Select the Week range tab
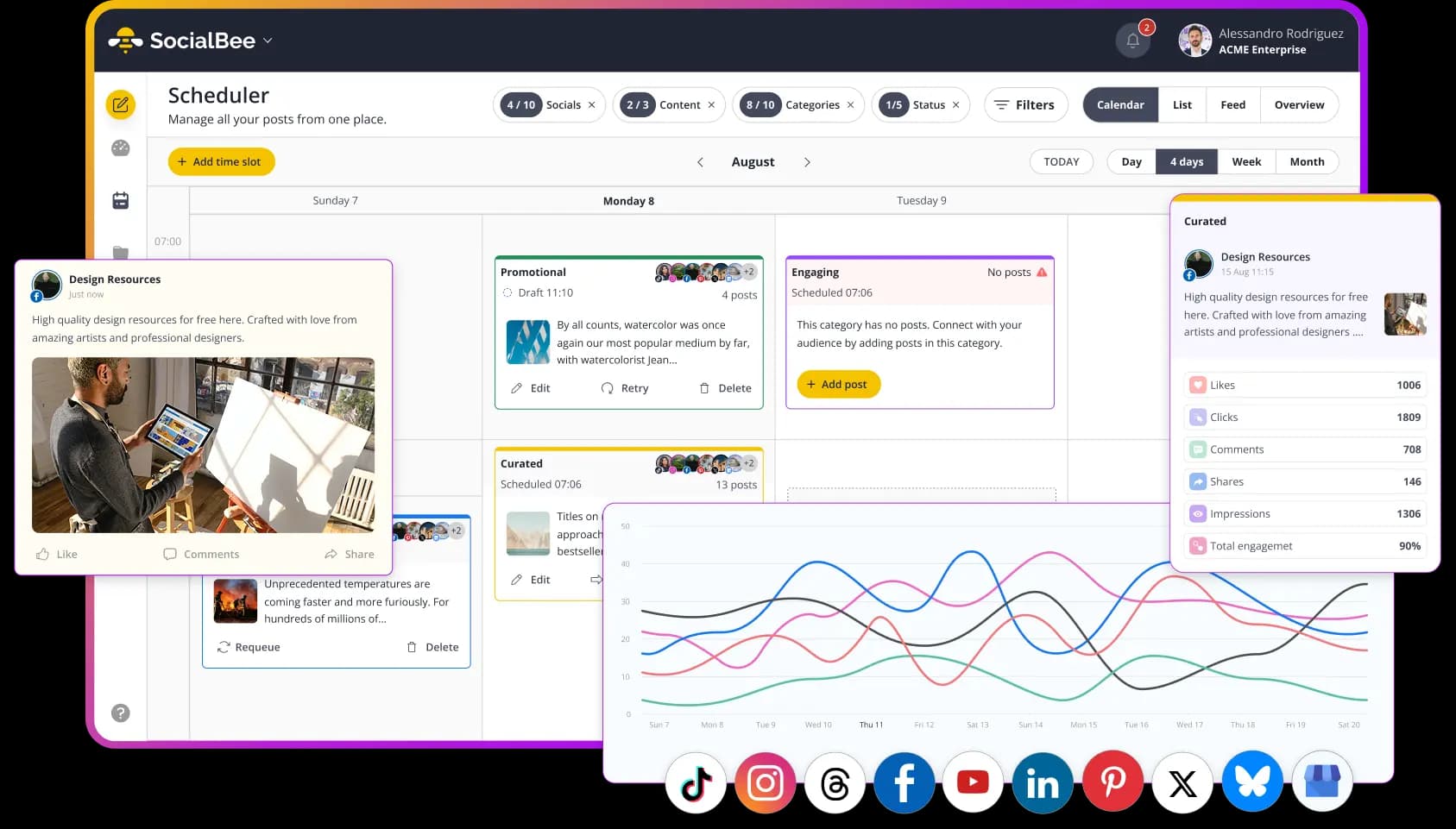Viewport: 1456px width, 829px height. tap(1246, 162)
